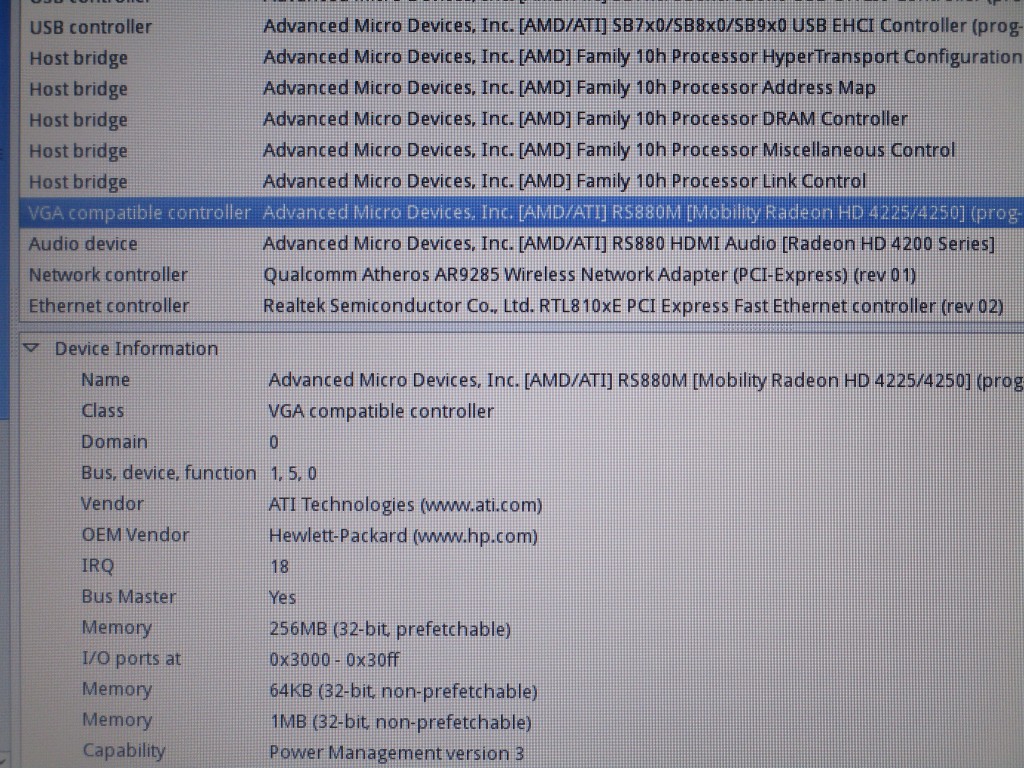1024x768 pixels.
Task: Click the Bus, device, function value 1, 5, 0
Action: [x=293, y=473]
